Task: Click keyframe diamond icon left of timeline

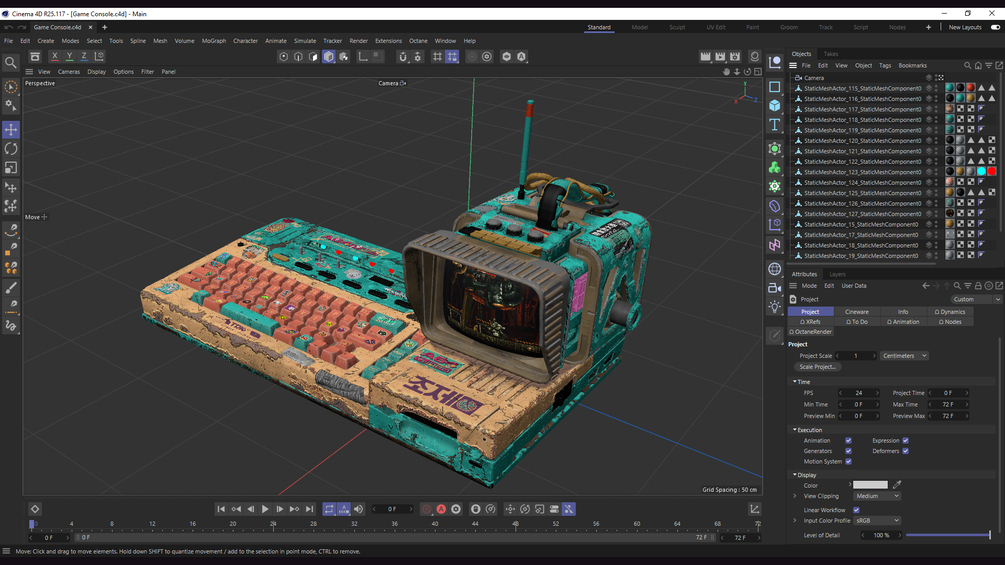Action: tap(35, 509)
